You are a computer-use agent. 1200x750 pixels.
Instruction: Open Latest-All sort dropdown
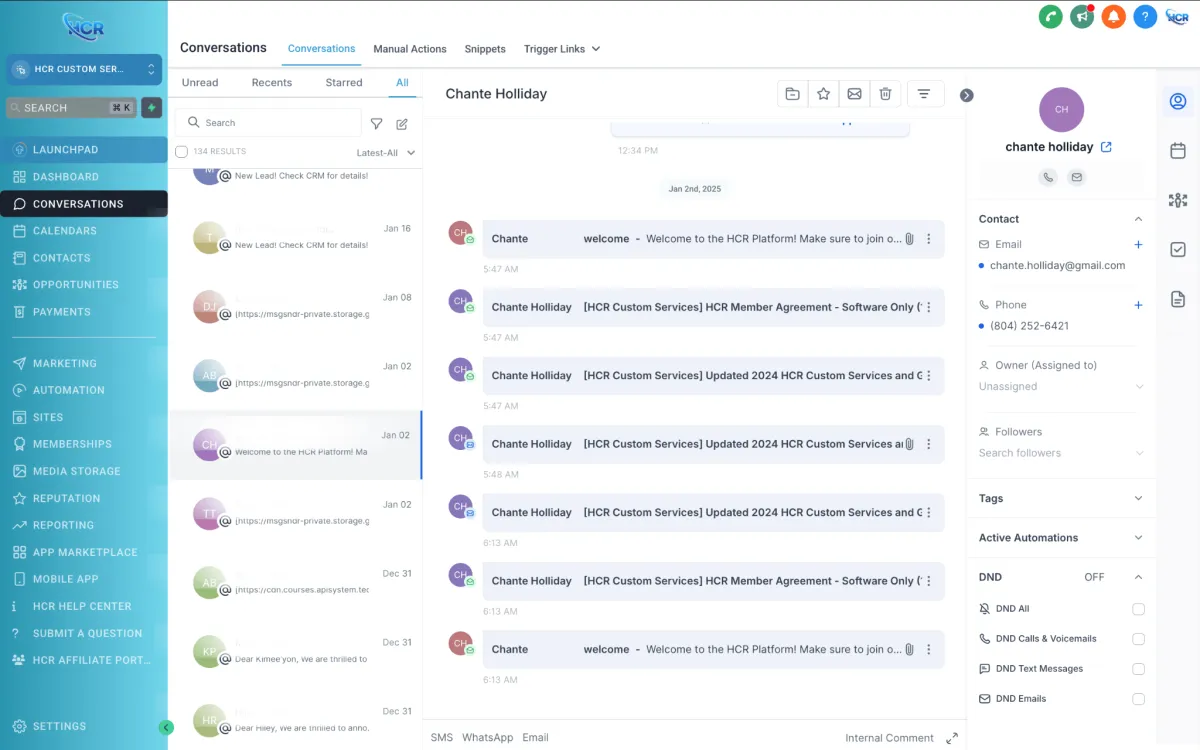click(x=385, y=153)
